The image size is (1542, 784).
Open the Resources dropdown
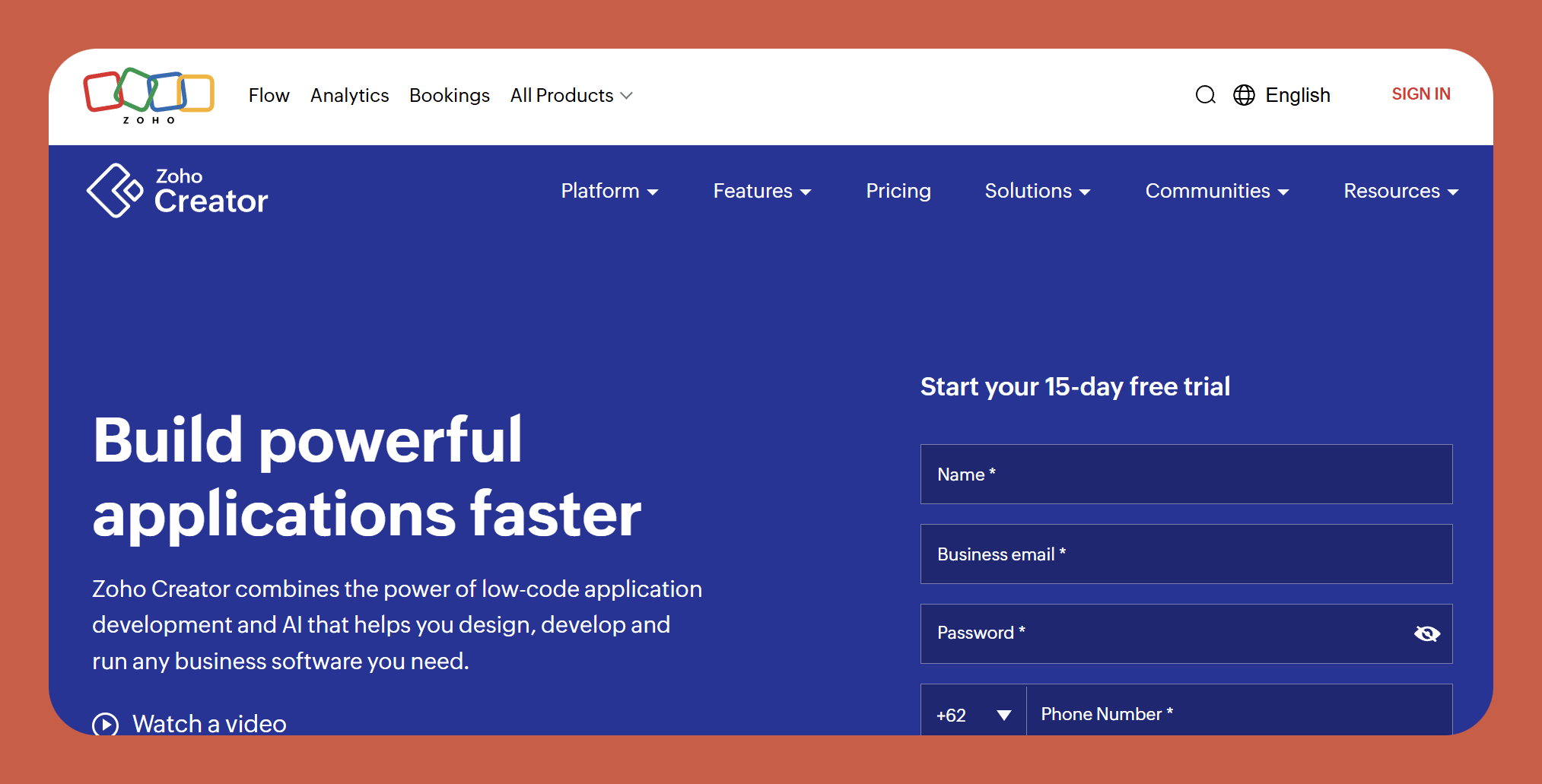click(1401, 191)
